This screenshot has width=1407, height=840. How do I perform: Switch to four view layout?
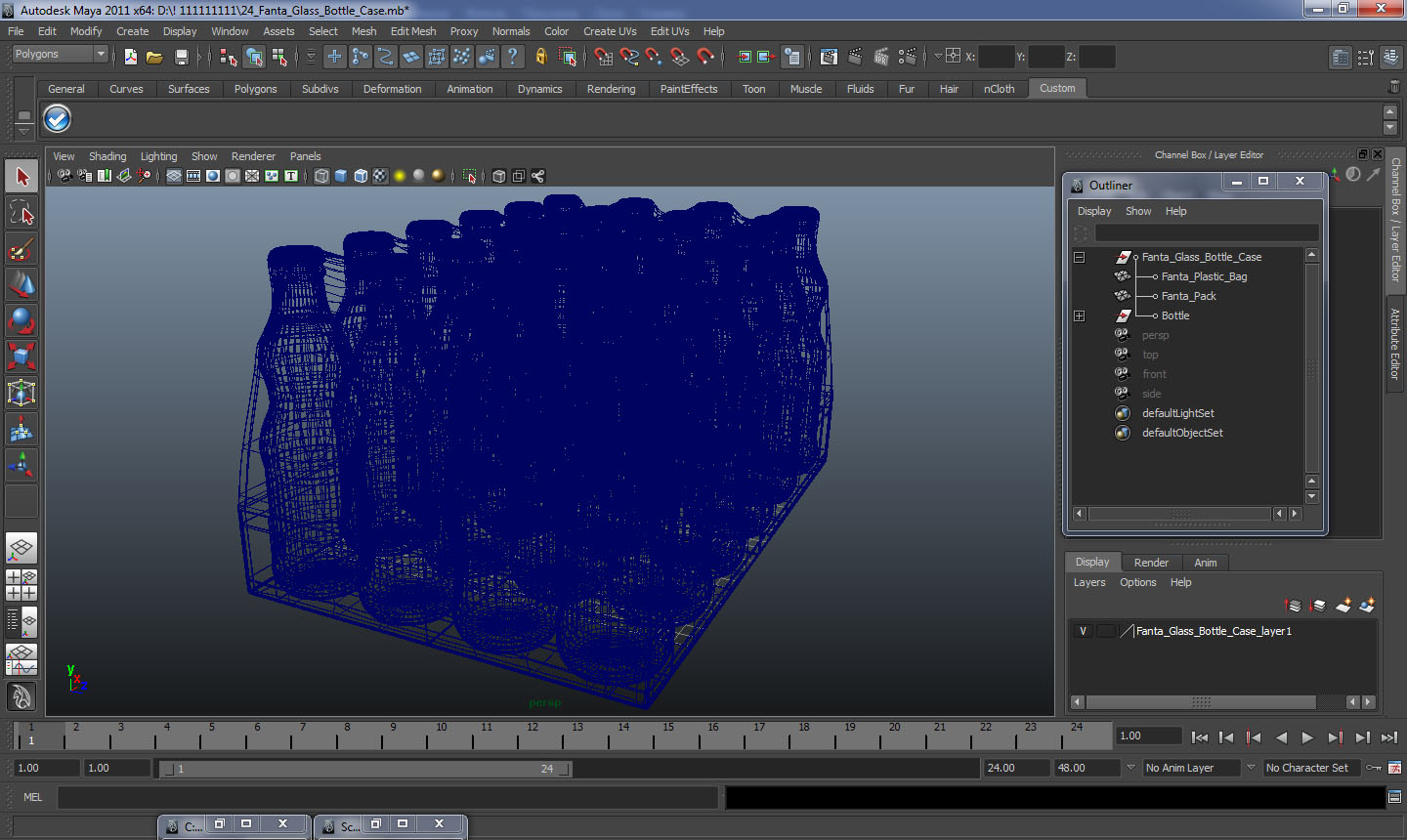[21, 584]
